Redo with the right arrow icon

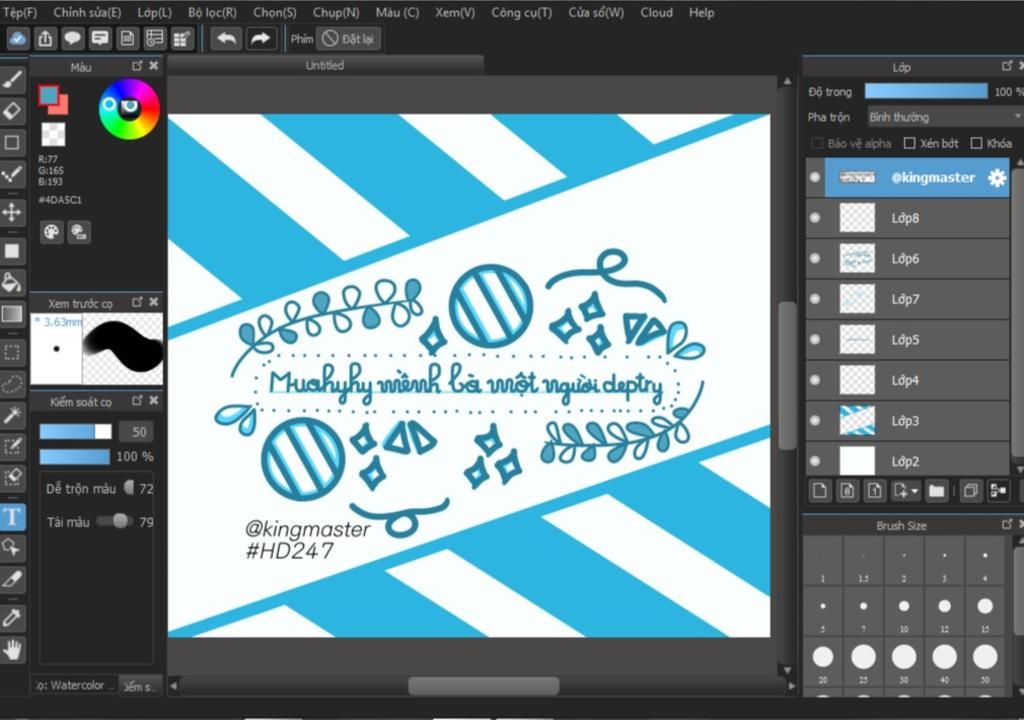pyautogui.click(x=261, y=39)
